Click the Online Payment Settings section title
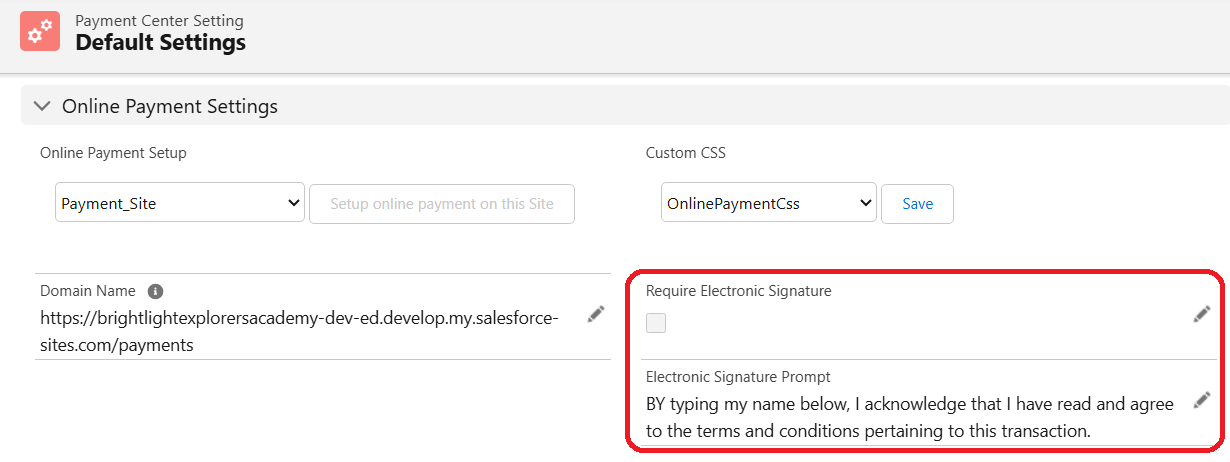 coord(170,106)
